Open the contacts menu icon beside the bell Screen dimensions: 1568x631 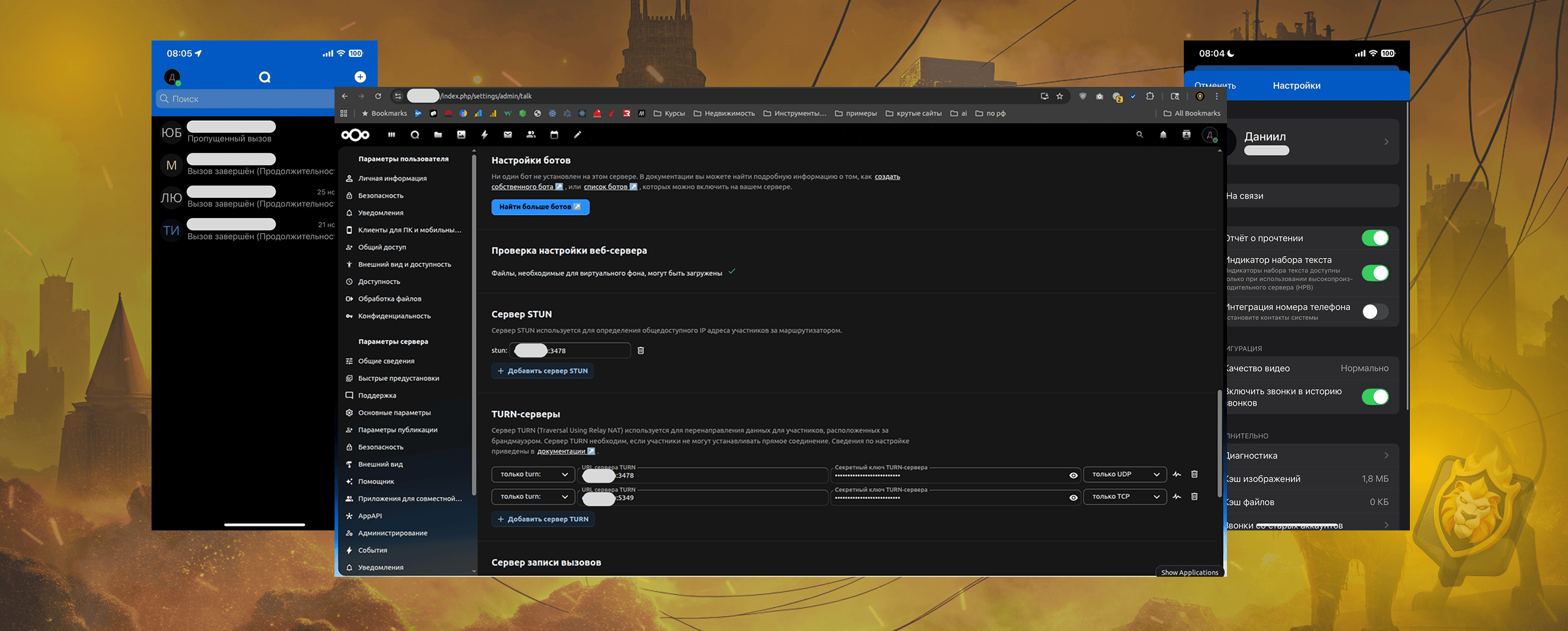tap(1186, 135)
